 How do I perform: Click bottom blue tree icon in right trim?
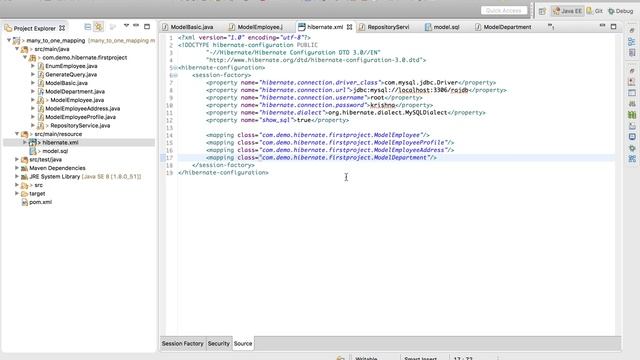(x=632, y=159)
